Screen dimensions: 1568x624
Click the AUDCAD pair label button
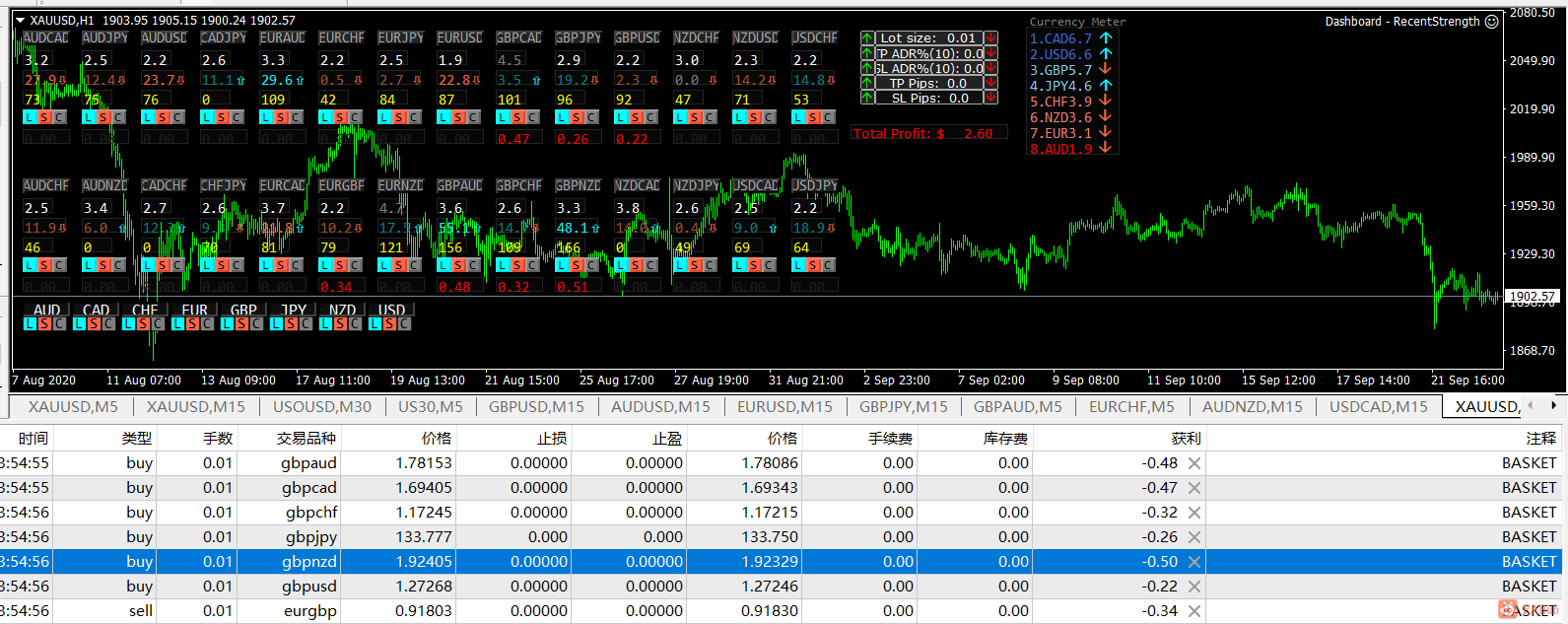[45, 37]
